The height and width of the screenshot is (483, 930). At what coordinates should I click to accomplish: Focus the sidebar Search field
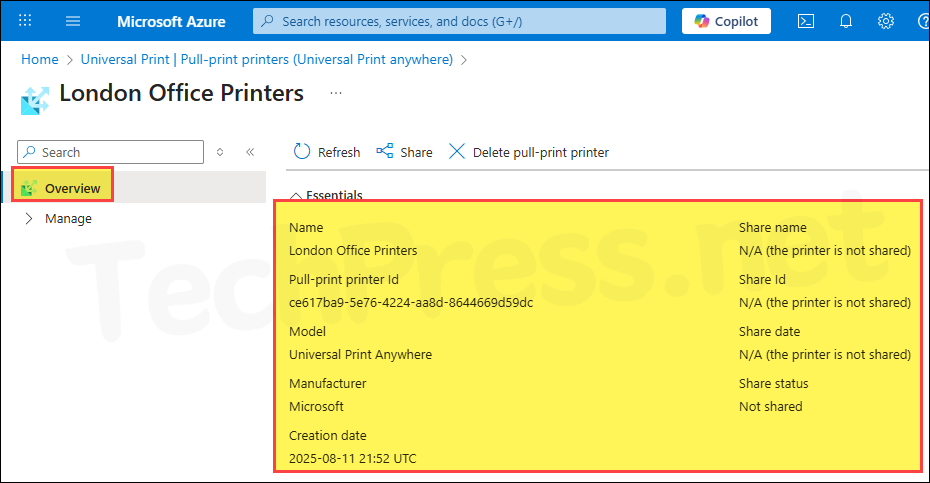110,152
